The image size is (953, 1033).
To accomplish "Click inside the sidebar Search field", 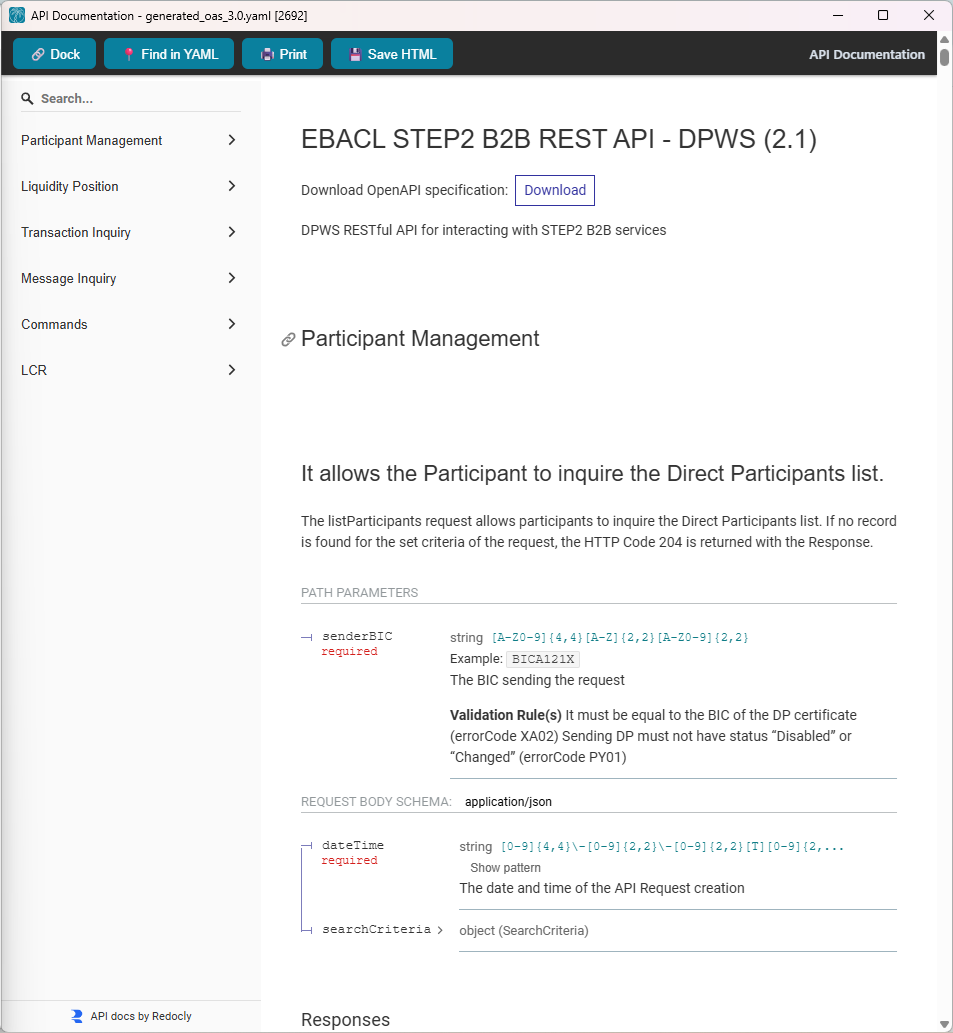I will pyautogui.click(x=130, y=98).
